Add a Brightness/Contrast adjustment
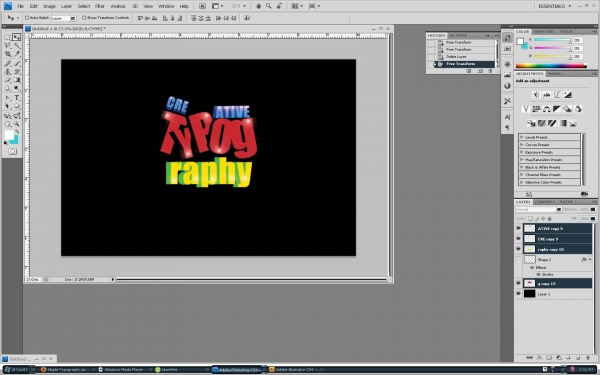The height and width of the screenshot is (375, 600). point(536,95)
